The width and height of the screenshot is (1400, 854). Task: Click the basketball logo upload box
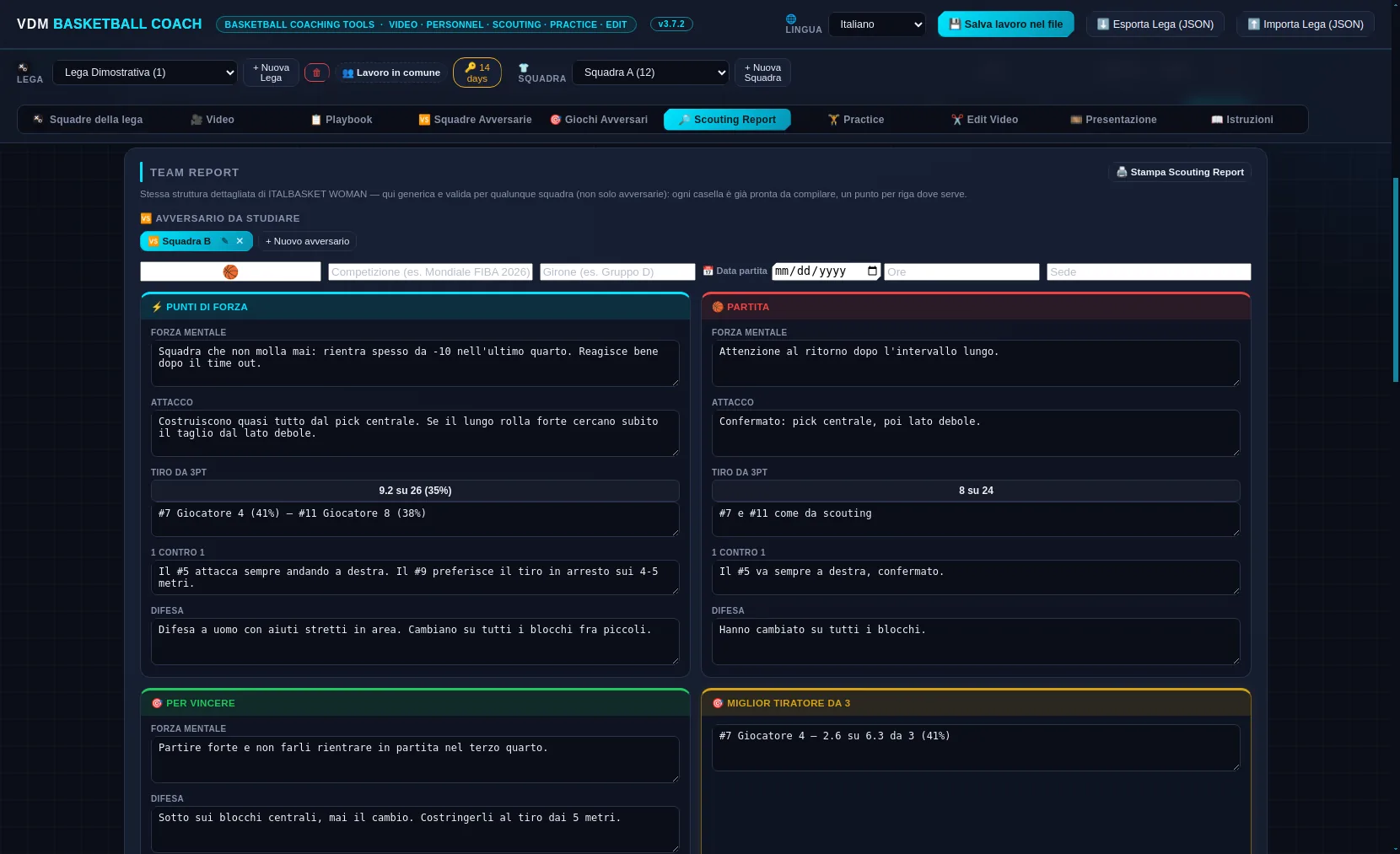tap(230, 271)
